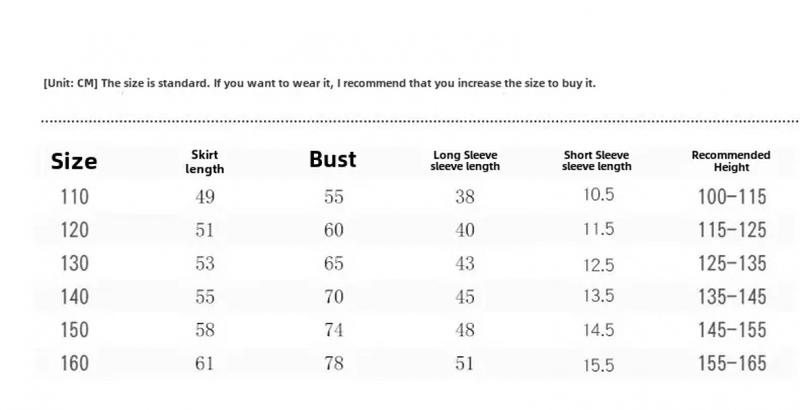Select the Bust column header
Screen dimensions: 800x410
(333, 159)
